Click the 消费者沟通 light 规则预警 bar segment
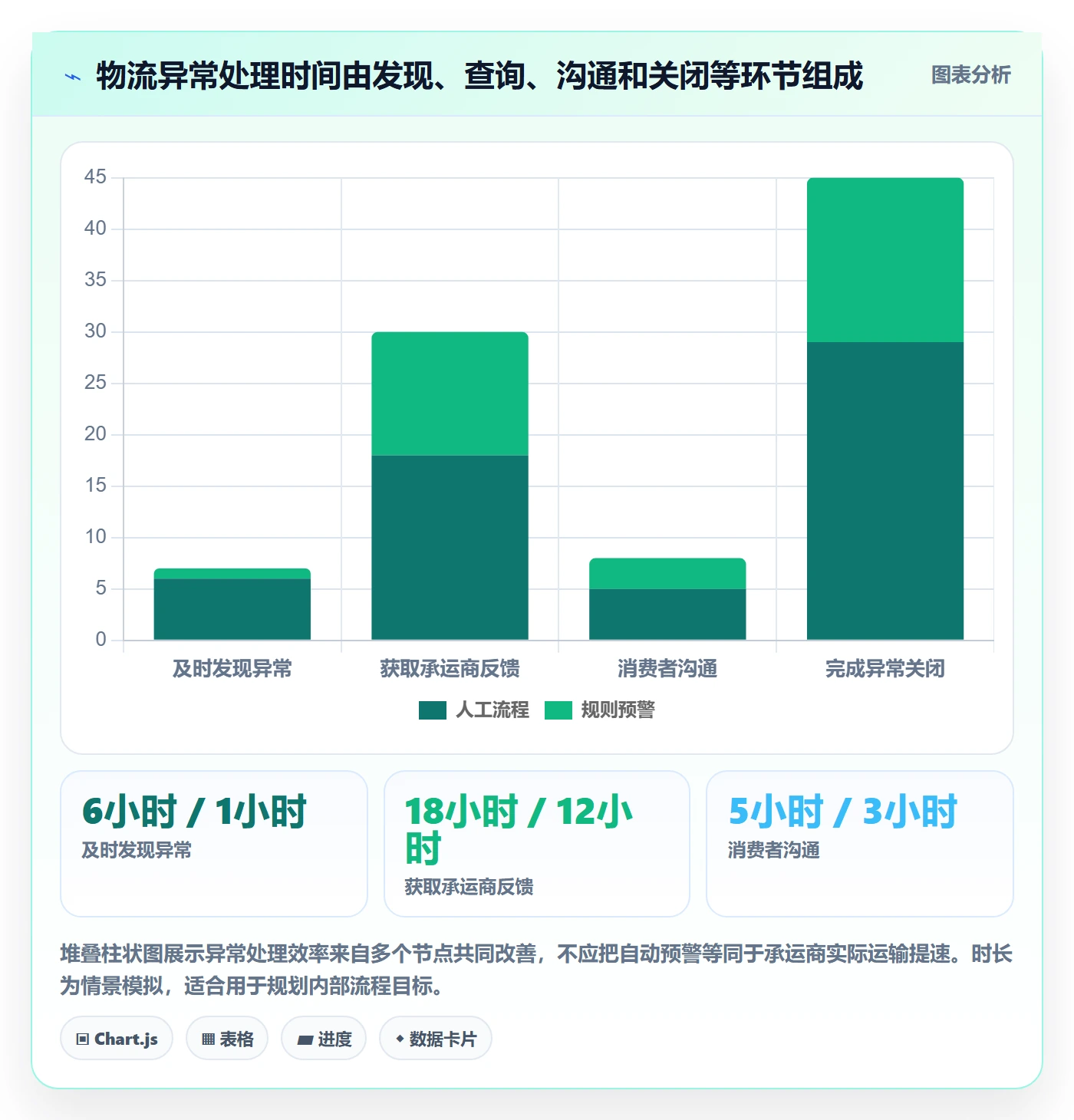Image resolution: width=1074 pixels, height=1120 pixels. point(667,573)
